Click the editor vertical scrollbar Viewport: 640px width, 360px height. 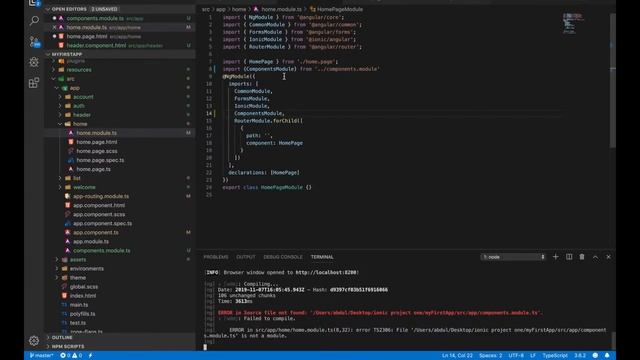613,80
